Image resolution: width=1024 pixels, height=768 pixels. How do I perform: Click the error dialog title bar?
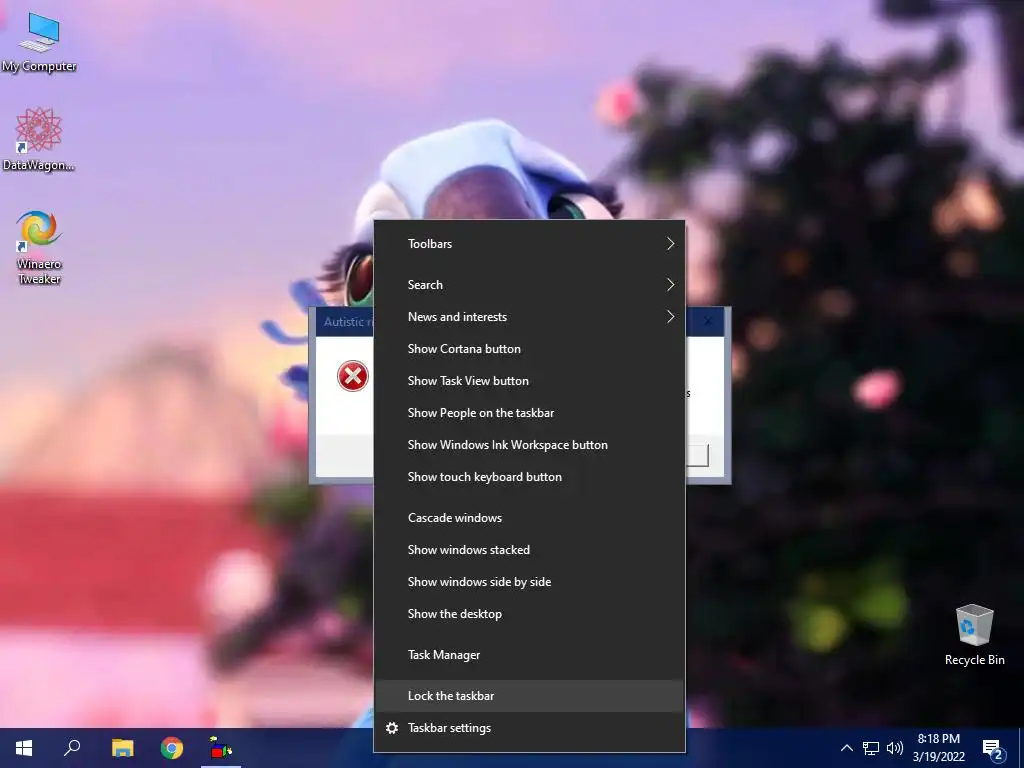click(345, 321)
